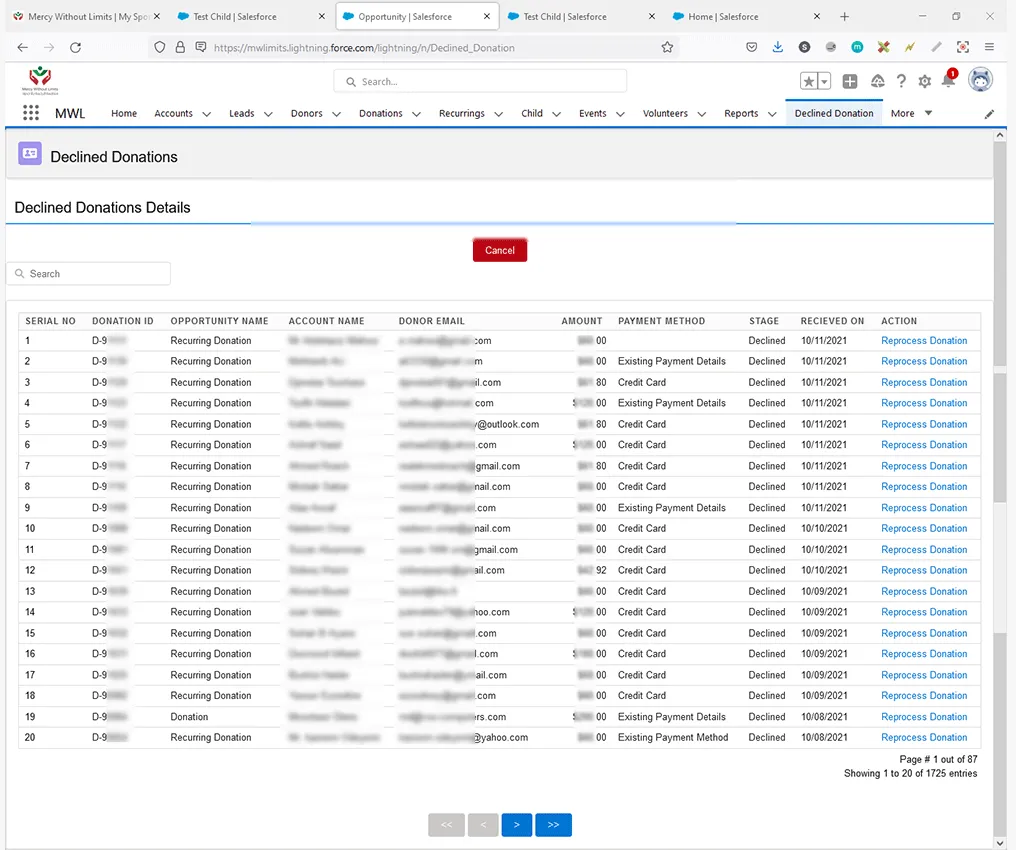Go back to previous browser page
The height and width of the screenshot is (850, 1016).
pos(23,47)
